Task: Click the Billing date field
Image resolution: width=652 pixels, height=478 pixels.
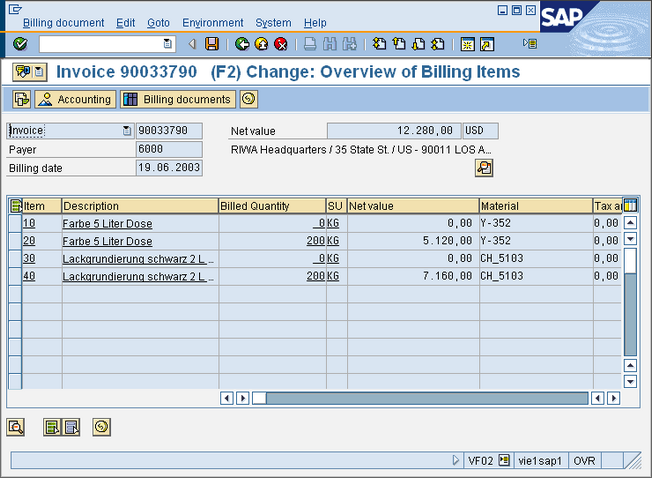Action: 169,168
